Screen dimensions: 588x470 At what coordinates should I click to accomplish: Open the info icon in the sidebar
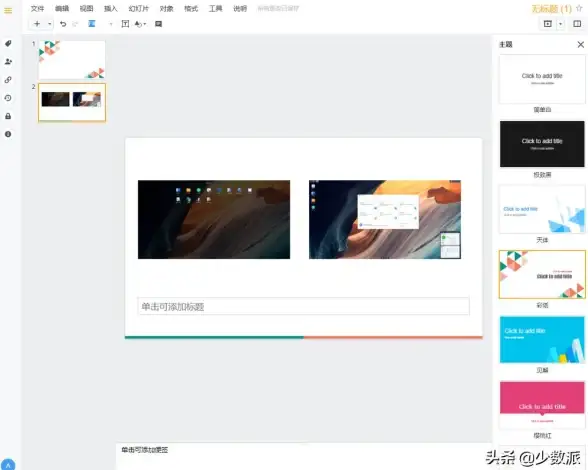[x=8, y=134]
